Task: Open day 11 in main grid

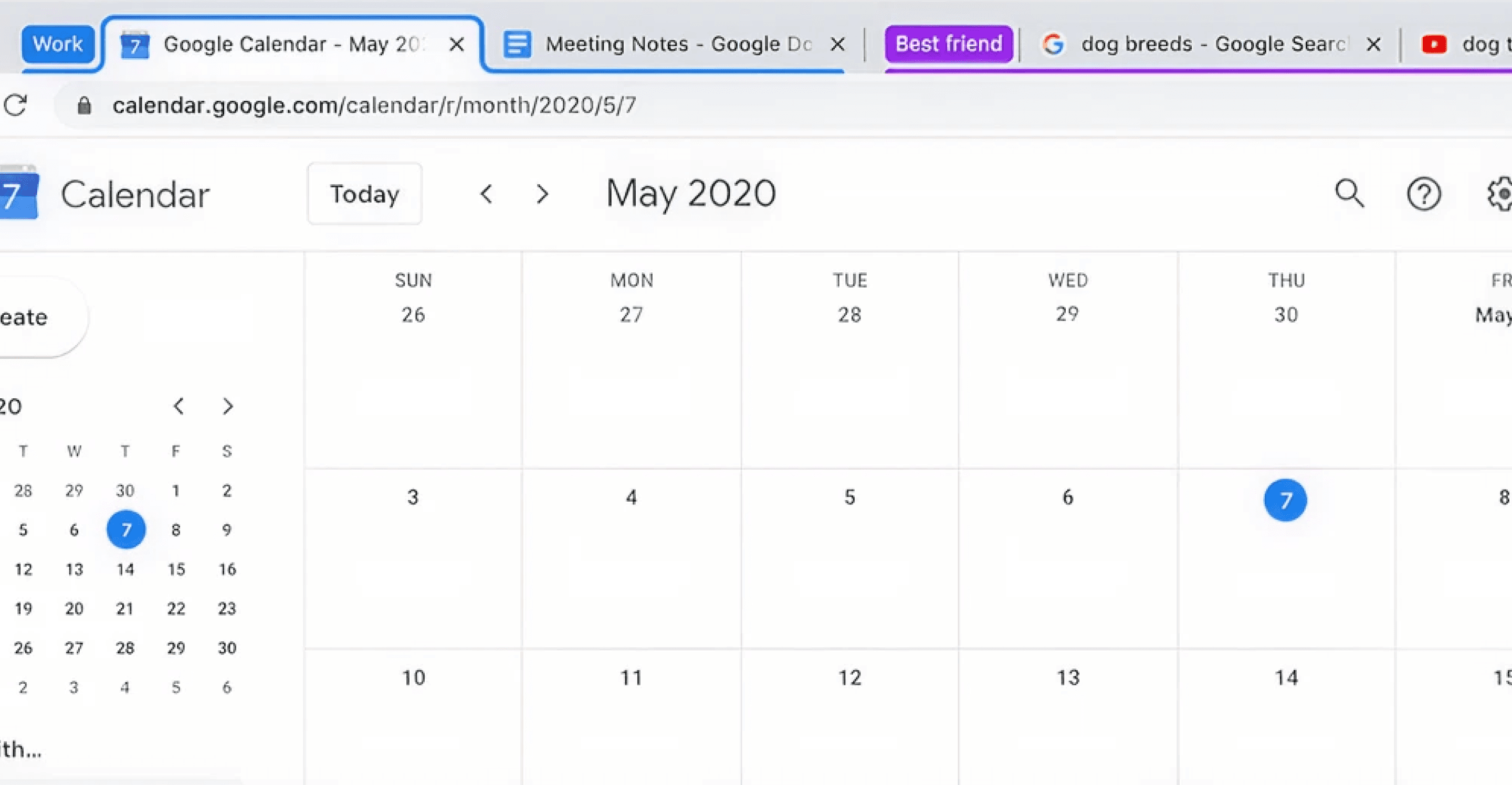Action: [x=632, y=677]
